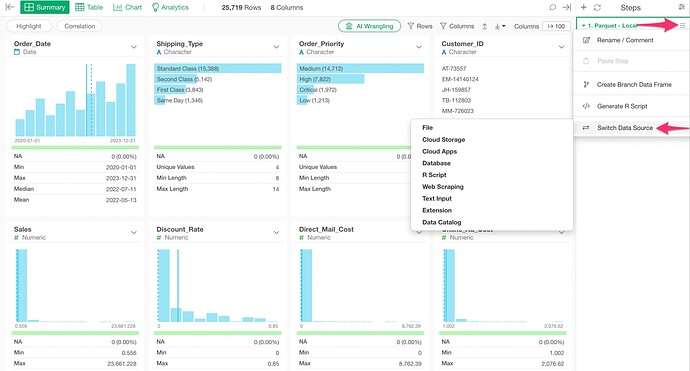Expand the Order_Priority column dropdown chevron
This screenshot has width=690, height=371.
[x=419, y=47]
